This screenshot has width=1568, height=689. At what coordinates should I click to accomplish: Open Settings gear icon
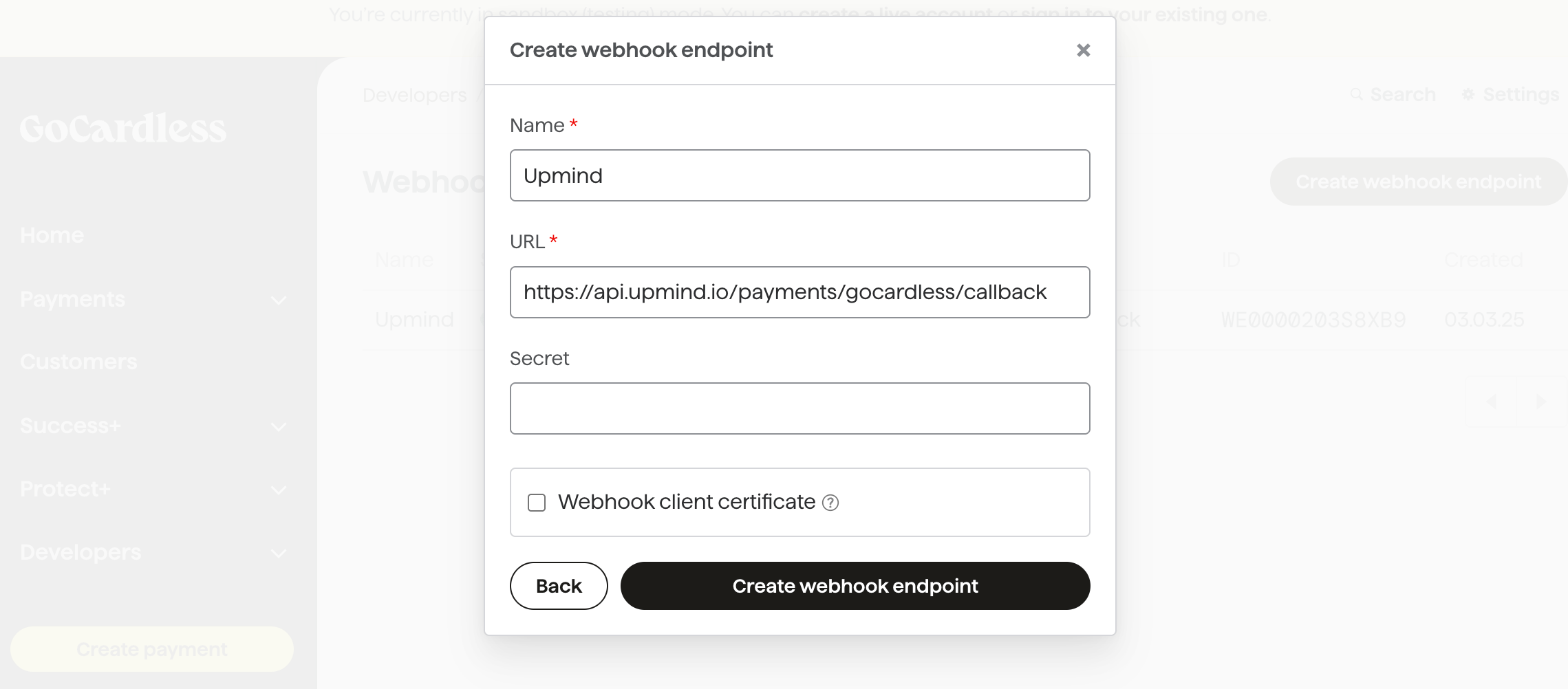[x=1468, y=94]
